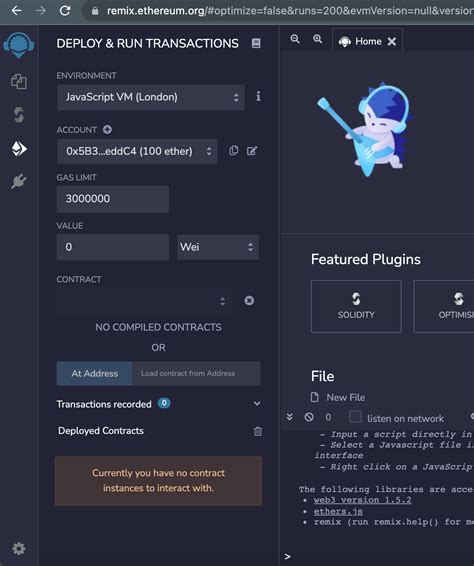Close the Home tab
Image resolution: width=474 pixels, height=566 pixels.
[392, 42]
